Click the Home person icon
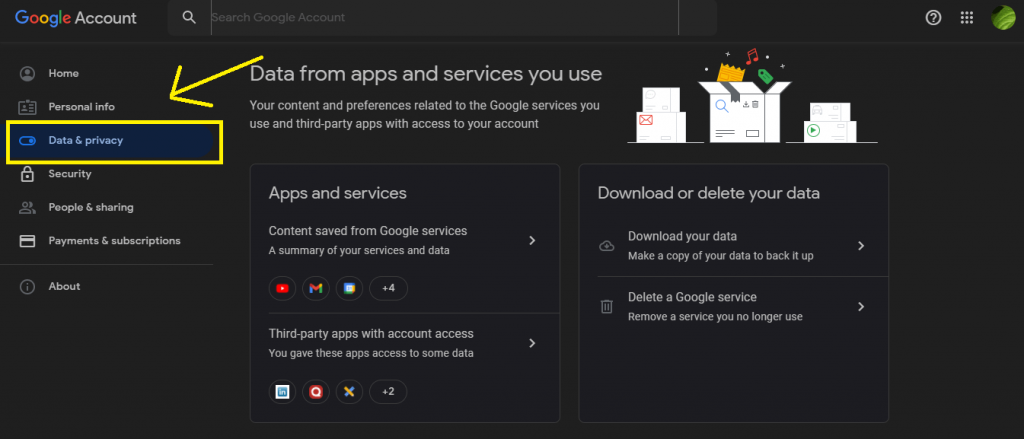This screenshot has width=1024, height=439. click(x=27, y=73)
